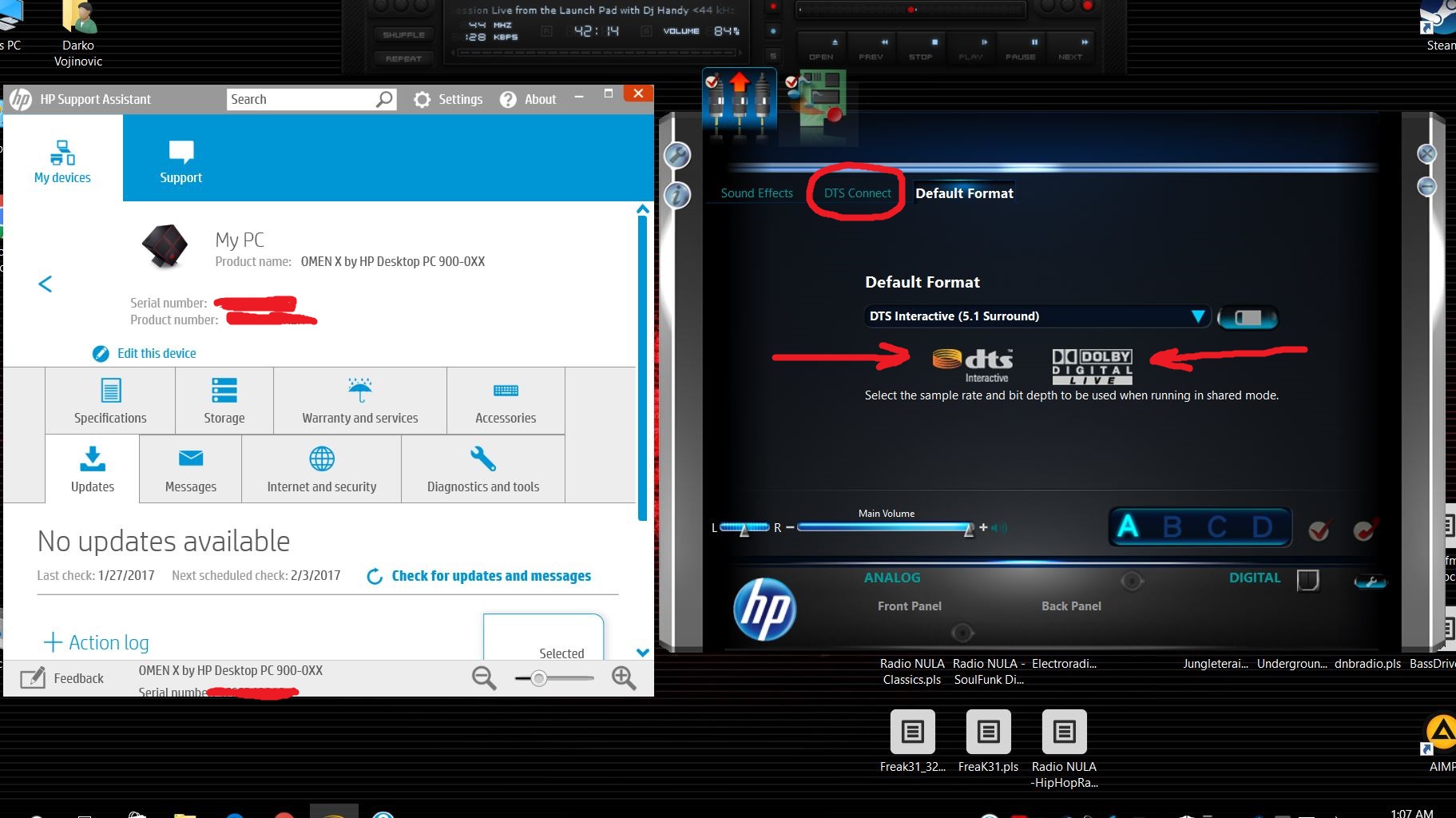Go back using the left chevron

[x=46, y=284]
